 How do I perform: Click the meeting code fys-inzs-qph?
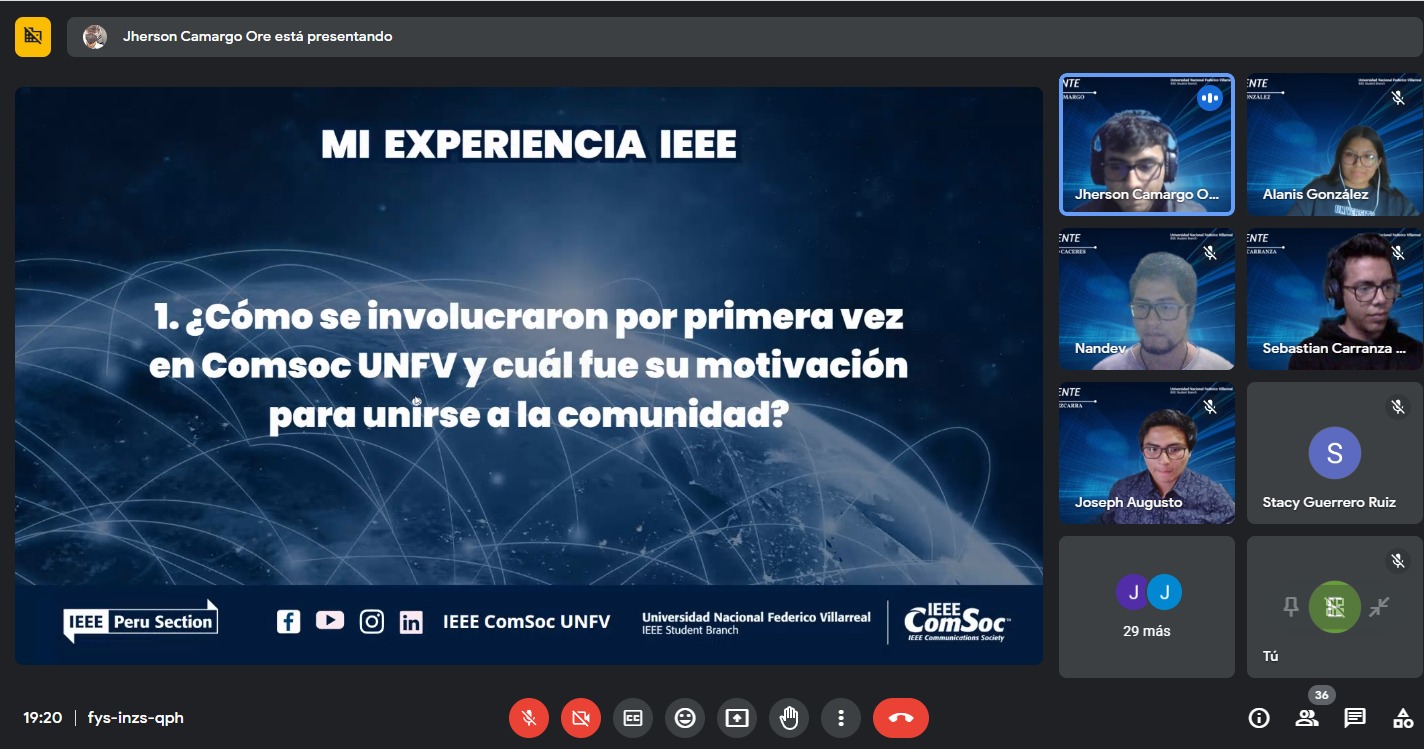(x=136, y=718)
